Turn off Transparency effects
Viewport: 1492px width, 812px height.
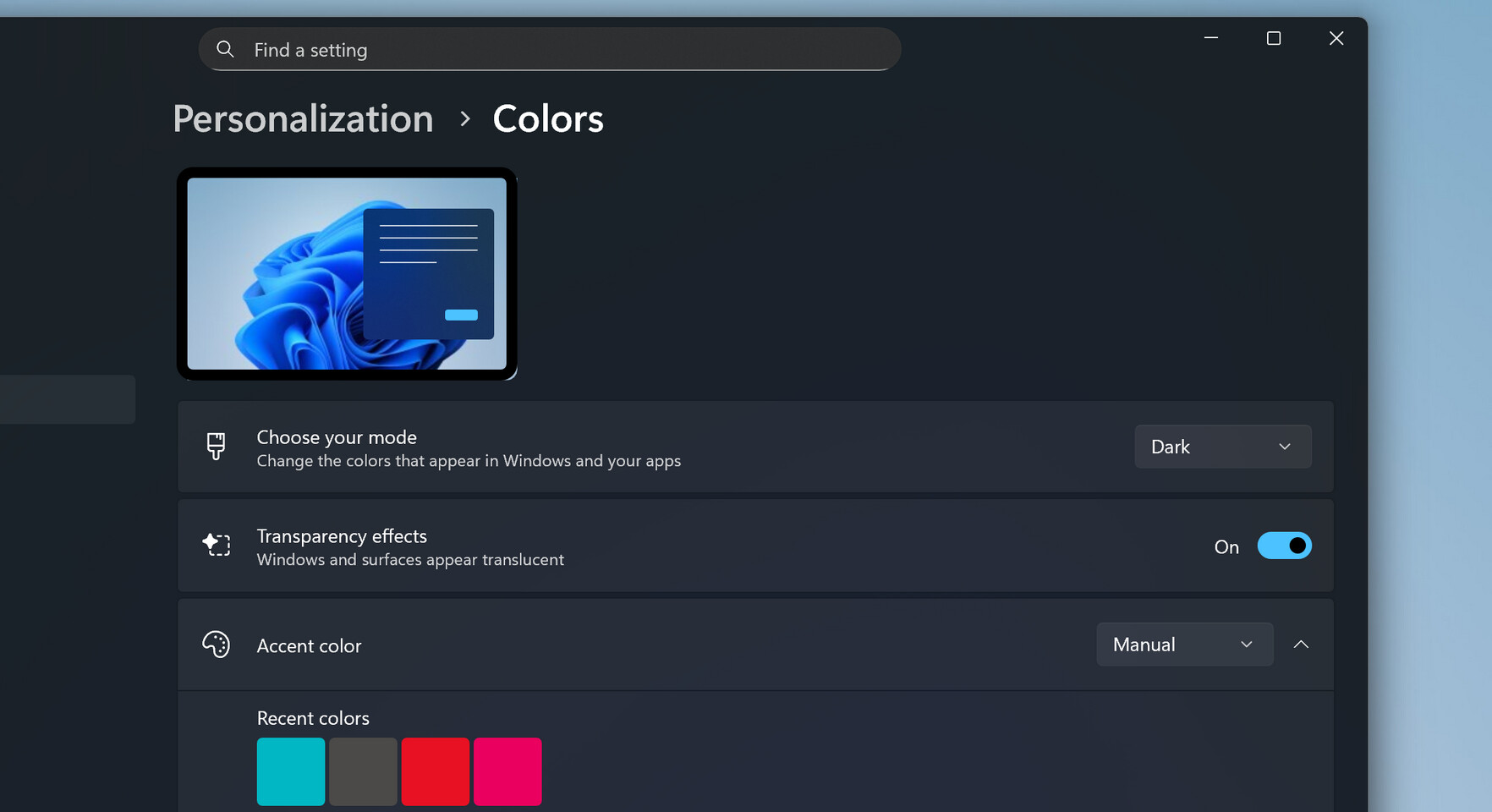pos(1284,546)
